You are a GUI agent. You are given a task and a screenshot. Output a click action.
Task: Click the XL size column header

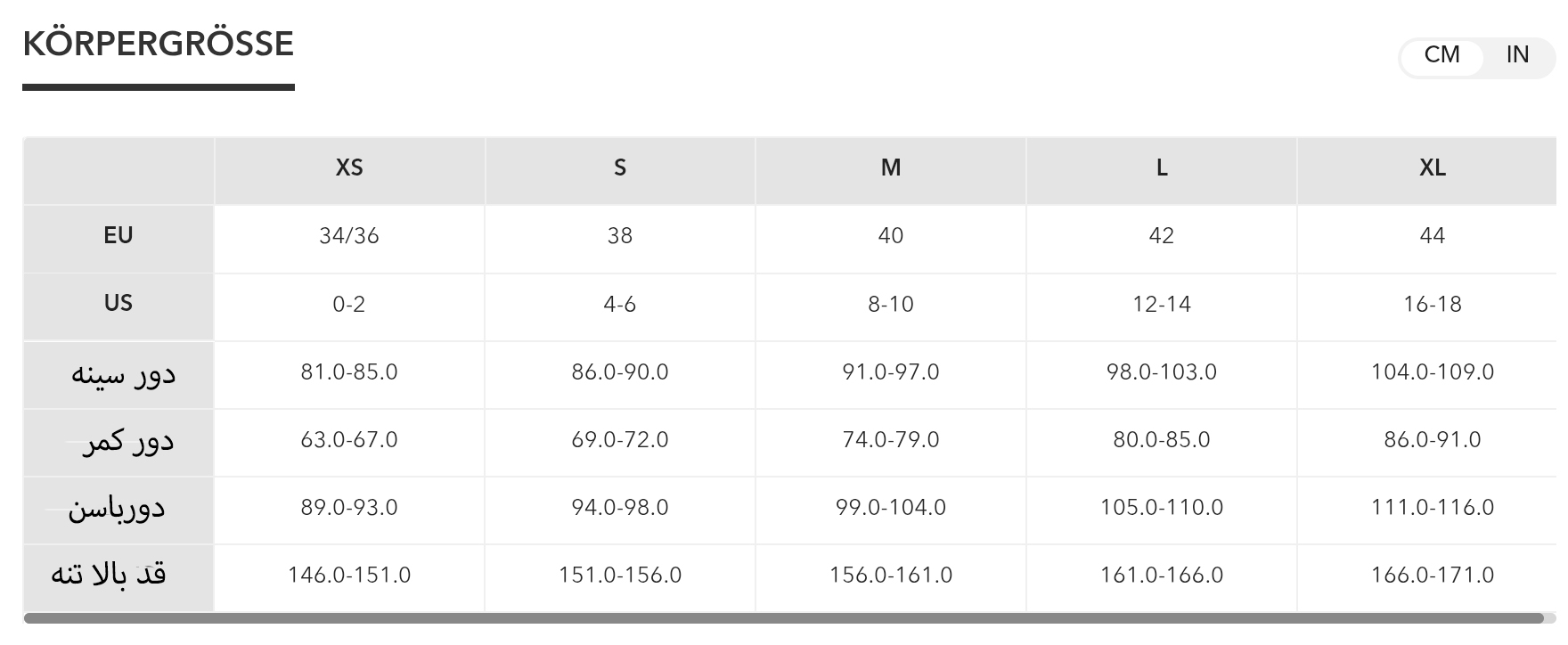pyautogui.click(x=1433, y=167)
